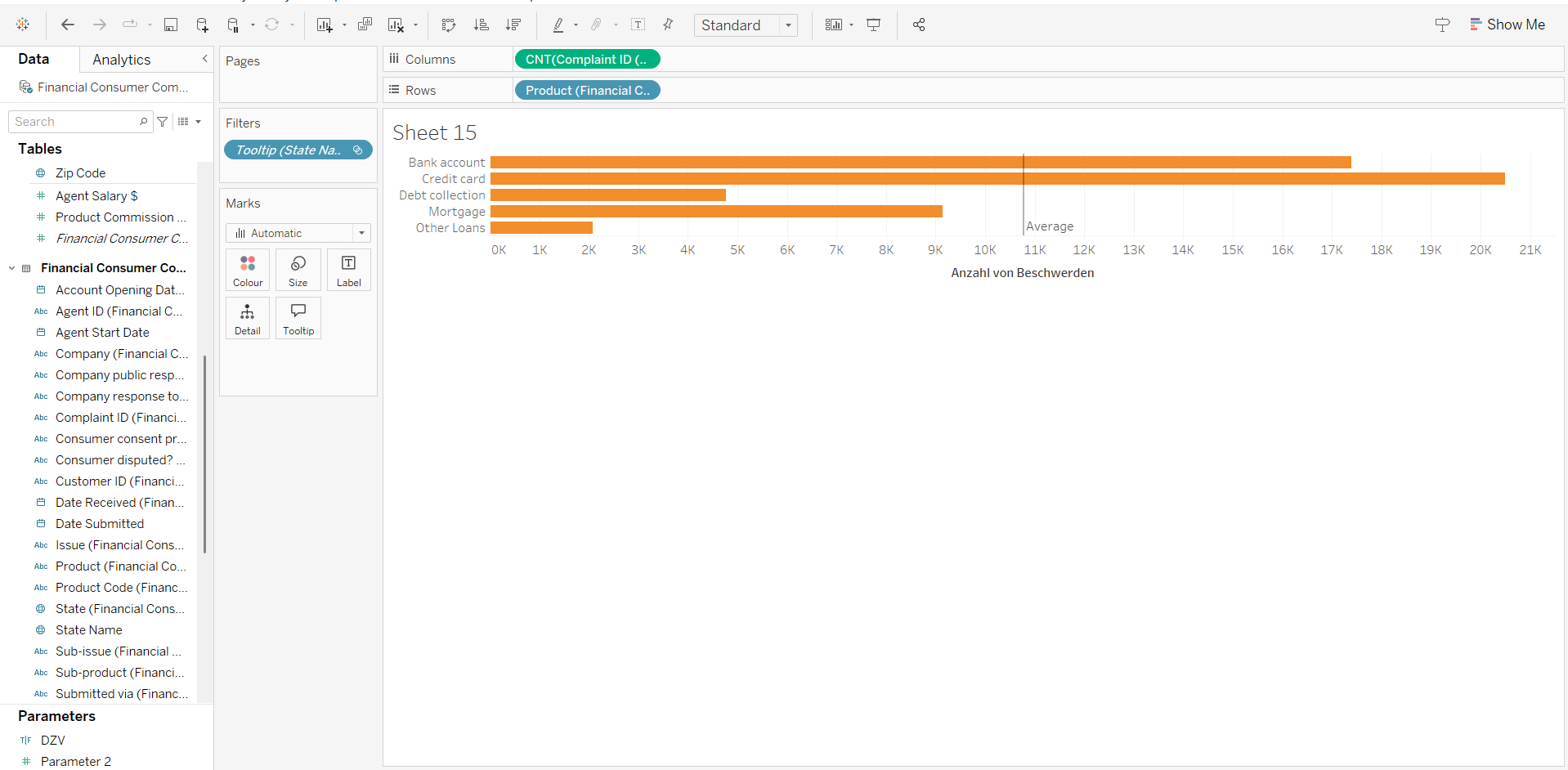The width and height of the screenshot is (1568, 770).
Task: Select the CNT(Complaint ID) pill on Columns
Action: (587, 59)
